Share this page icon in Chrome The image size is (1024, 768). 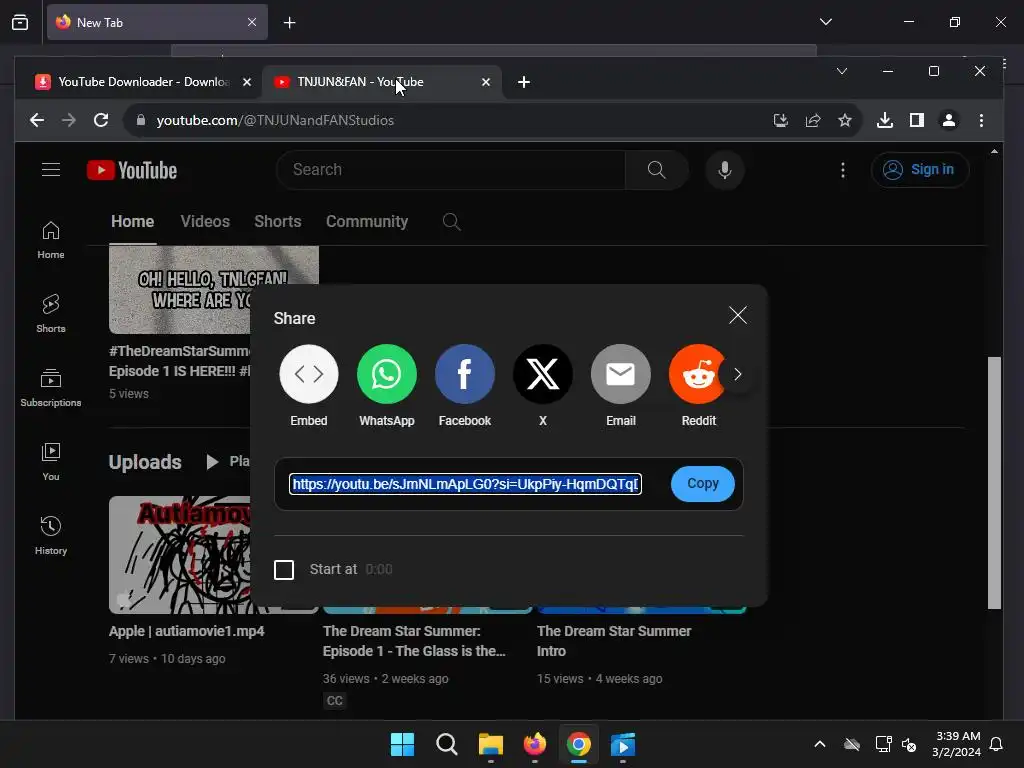pos(812,120)
